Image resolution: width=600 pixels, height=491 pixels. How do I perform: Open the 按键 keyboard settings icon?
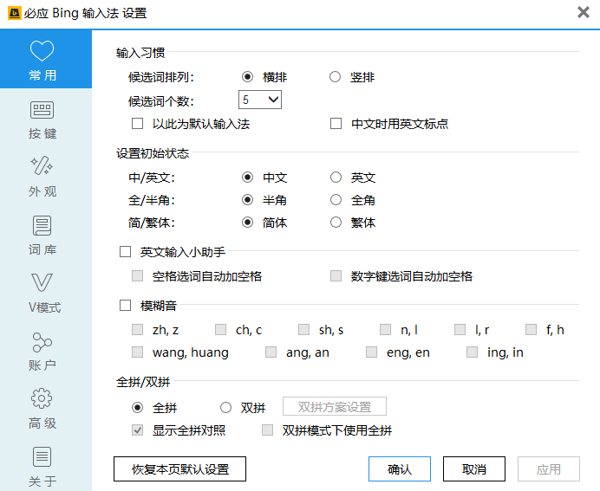[x=43, y=111]
